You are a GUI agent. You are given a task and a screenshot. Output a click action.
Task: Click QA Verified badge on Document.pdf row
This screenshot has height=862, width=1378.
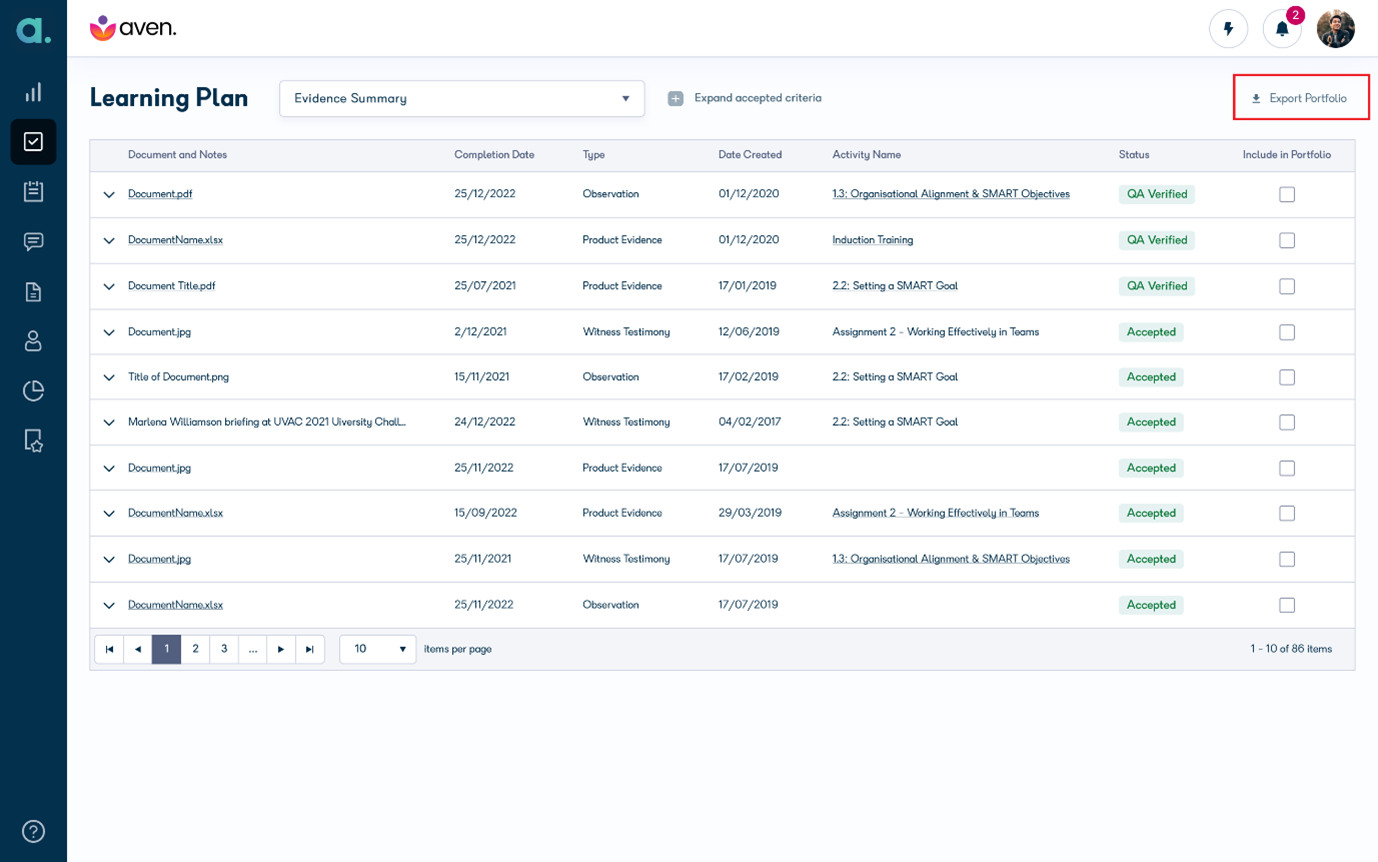(x=1157, y=194)
